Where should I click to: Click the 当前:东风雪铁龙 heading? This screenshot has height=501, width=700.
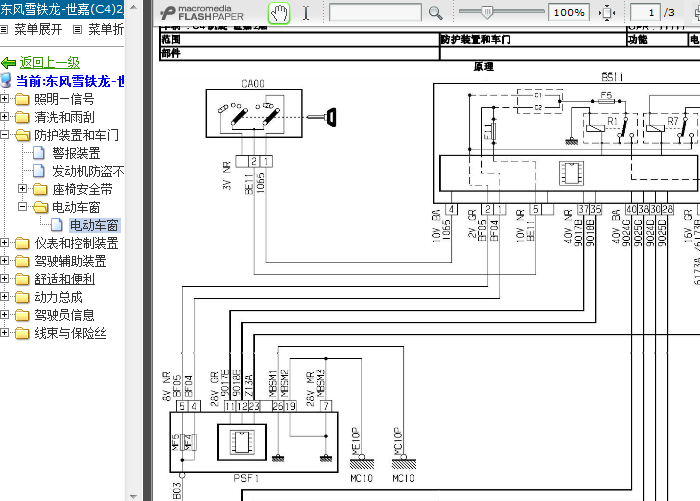click(x=70, y=81)
